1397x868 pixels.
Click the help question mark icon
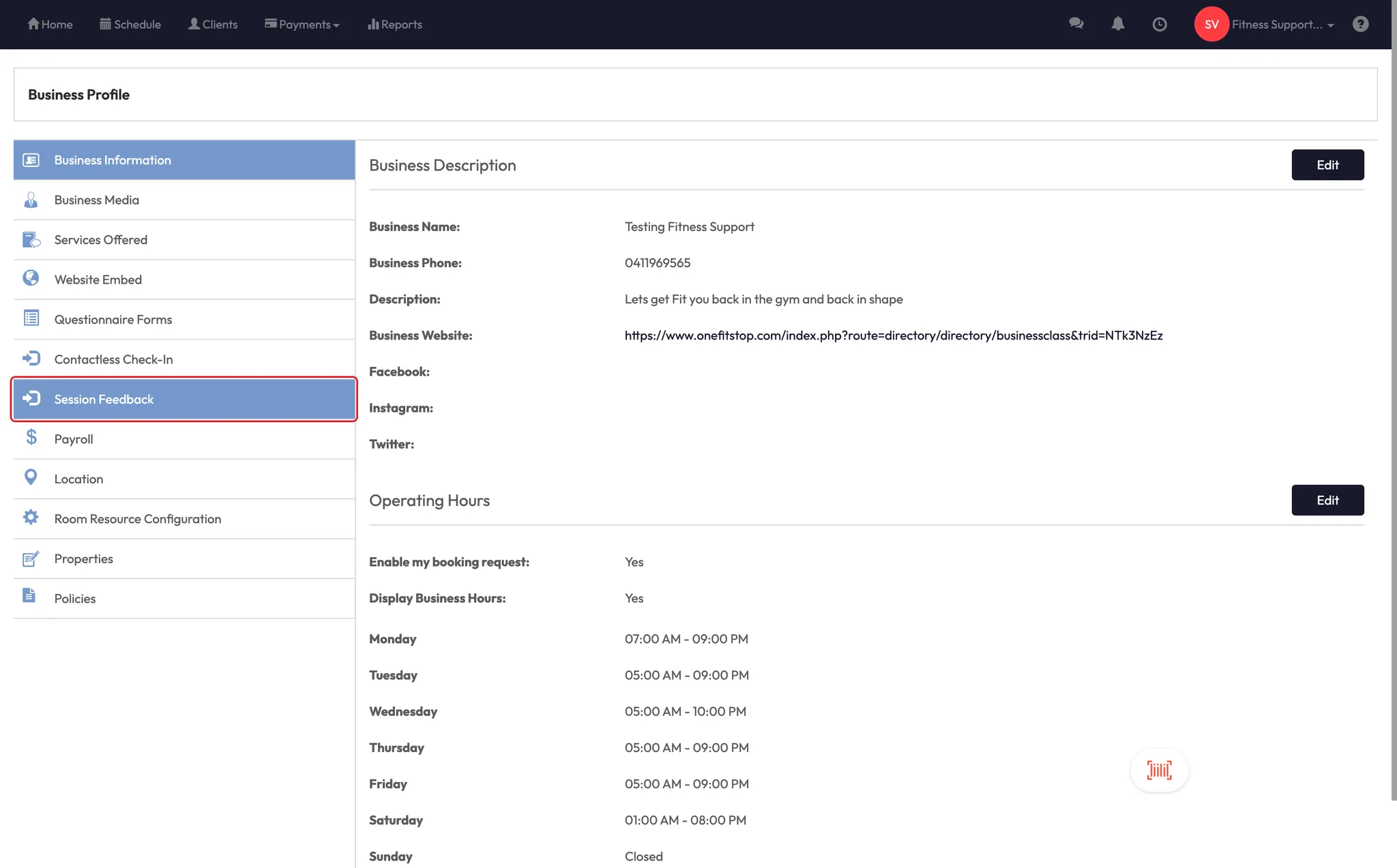[1360, 24]
